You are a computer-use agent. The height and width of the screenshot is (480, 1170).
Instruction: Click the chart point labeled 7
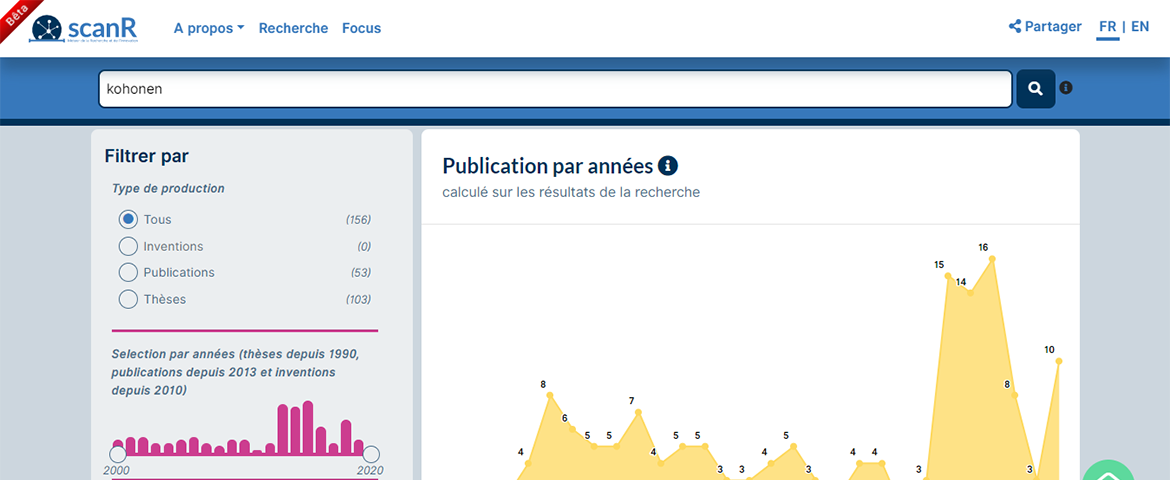coord(638,412)
